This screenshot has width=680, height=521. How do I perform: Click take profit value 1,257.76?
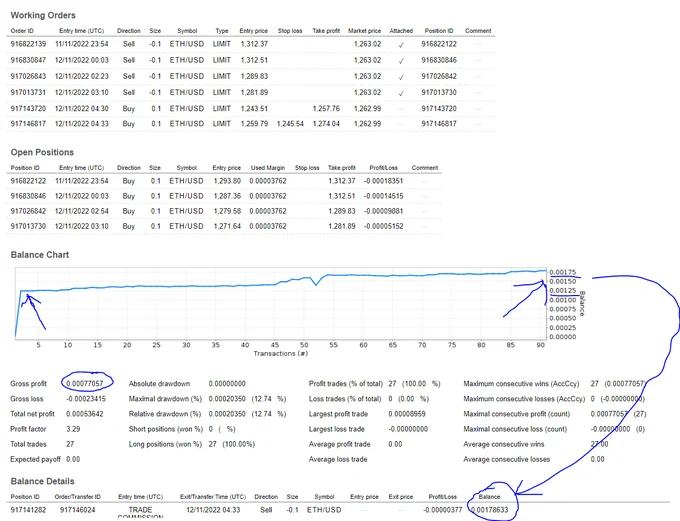pos(326,108)
